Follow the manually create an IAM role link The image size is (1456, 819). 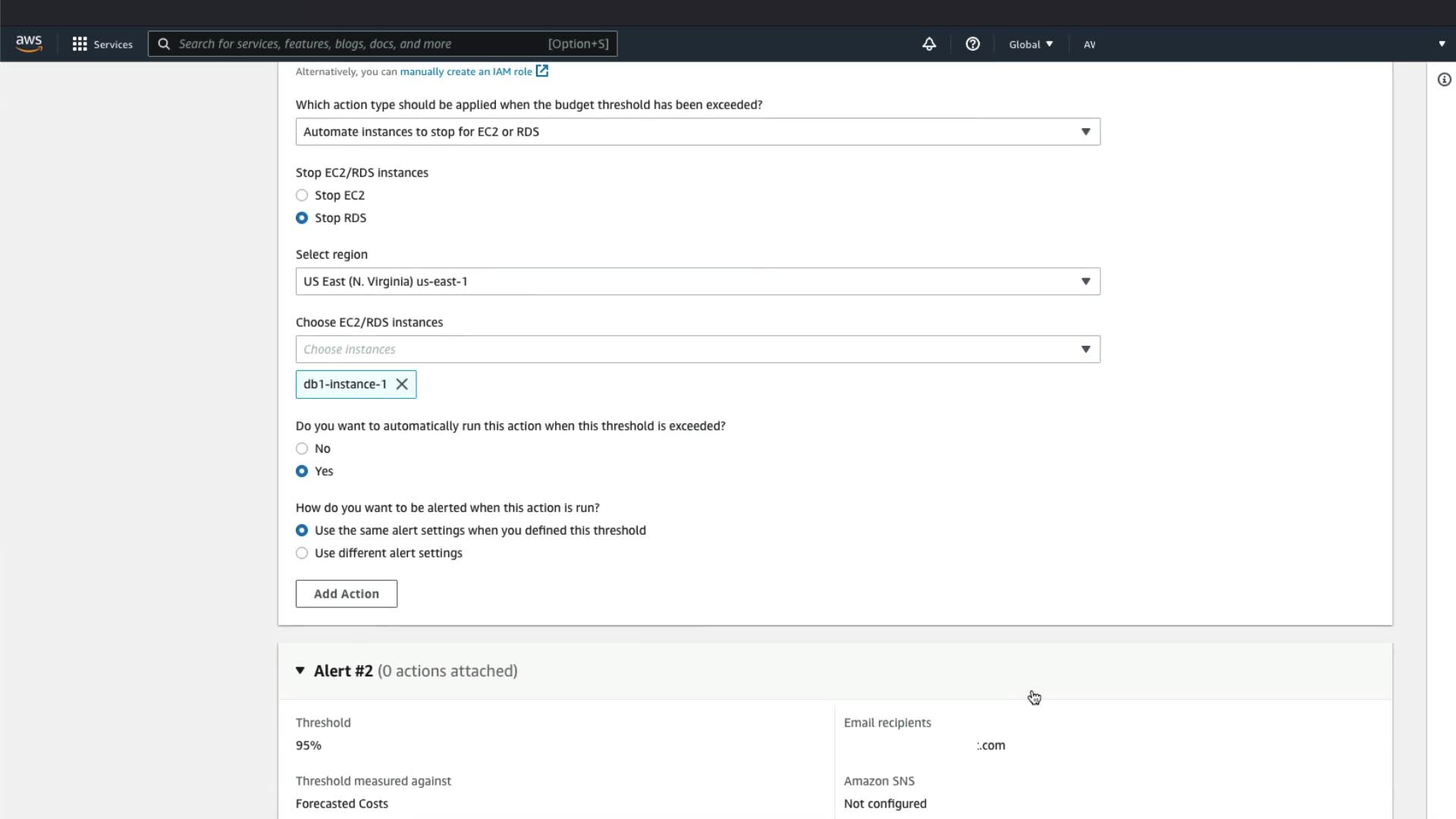[466, 72]
